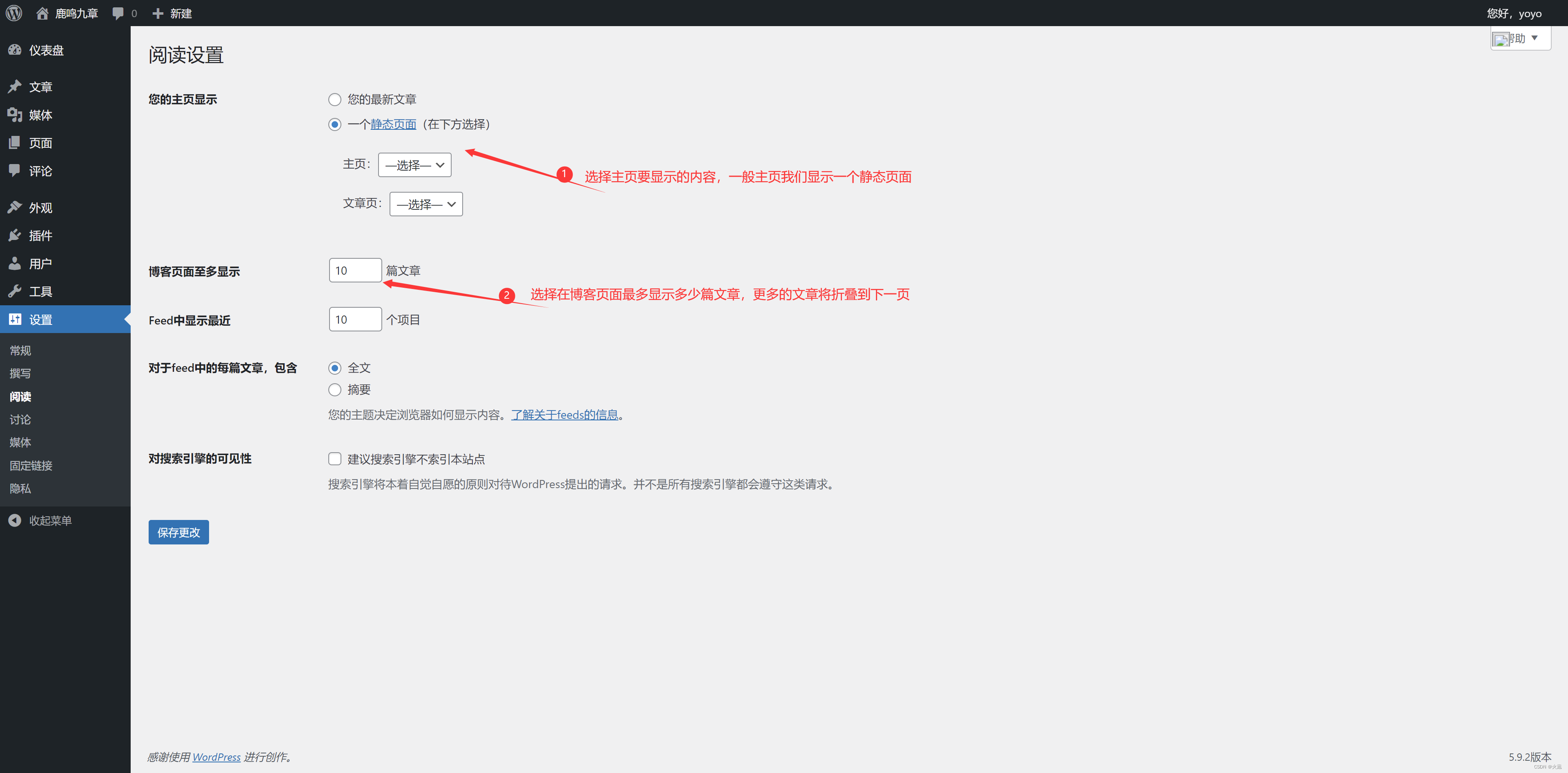Click the 工具 wrench icon

15,291
